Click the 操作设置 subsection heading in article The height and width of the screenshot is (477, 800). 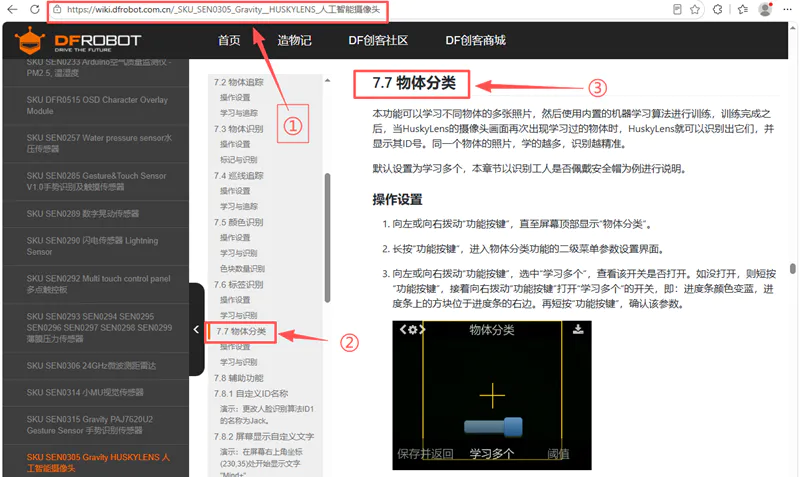[397, 199]
